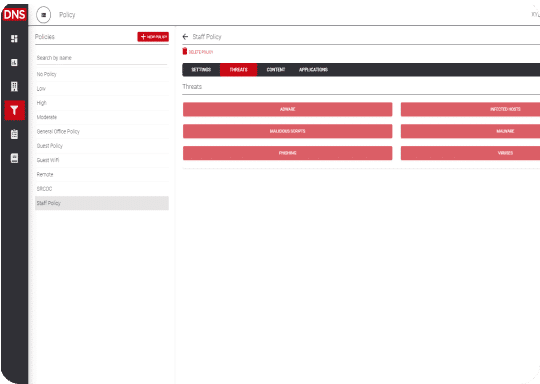Switch to the Content tab
Viewport: 540px width, 384px height.
(x=276, y=70)
